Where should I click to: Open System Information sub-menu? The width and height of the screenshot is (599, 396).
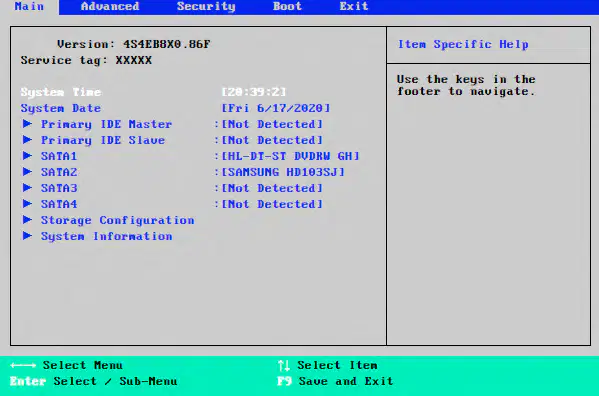107,237
